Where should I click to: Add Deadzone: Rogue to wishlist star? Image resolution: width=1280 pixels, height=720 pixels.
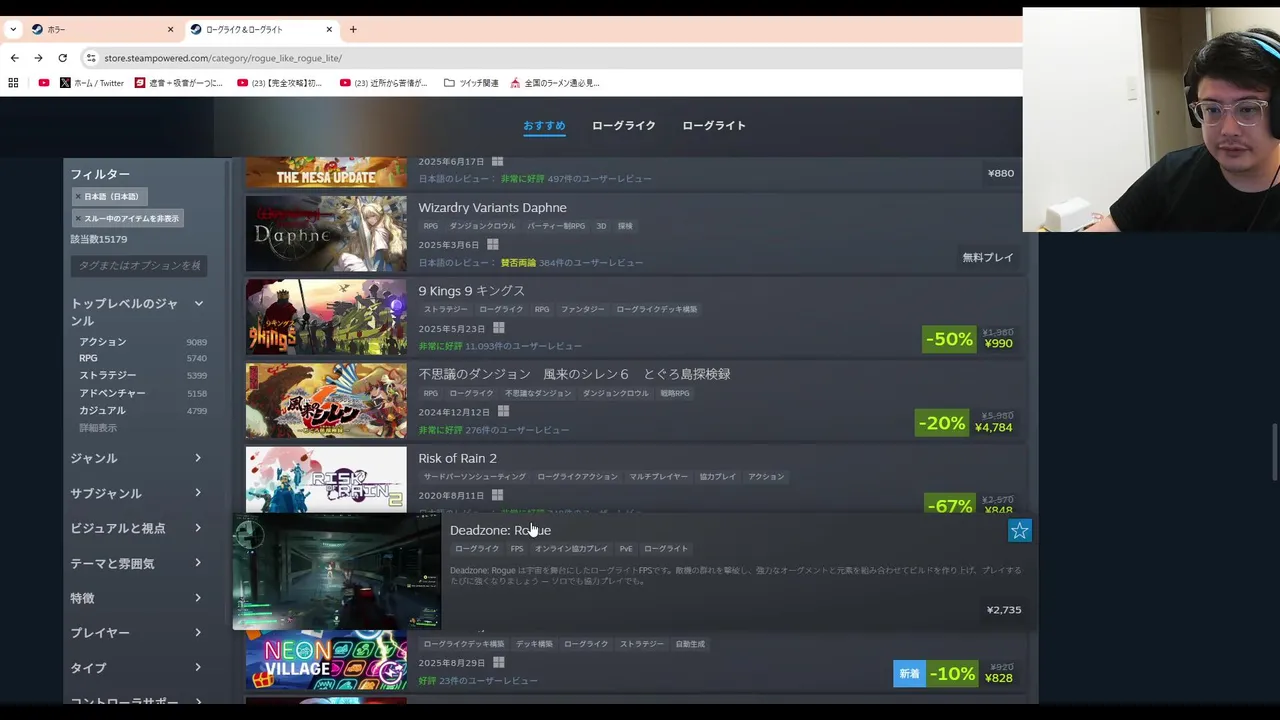(1019, 531)
